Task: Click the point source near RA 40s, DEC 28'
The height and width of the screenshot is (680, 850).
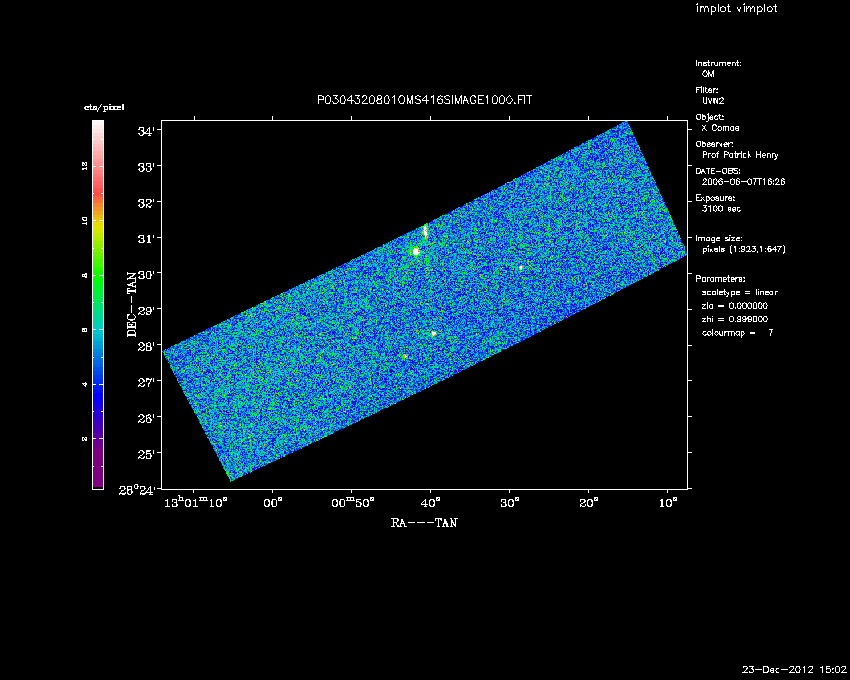Action: click(434, 333)
